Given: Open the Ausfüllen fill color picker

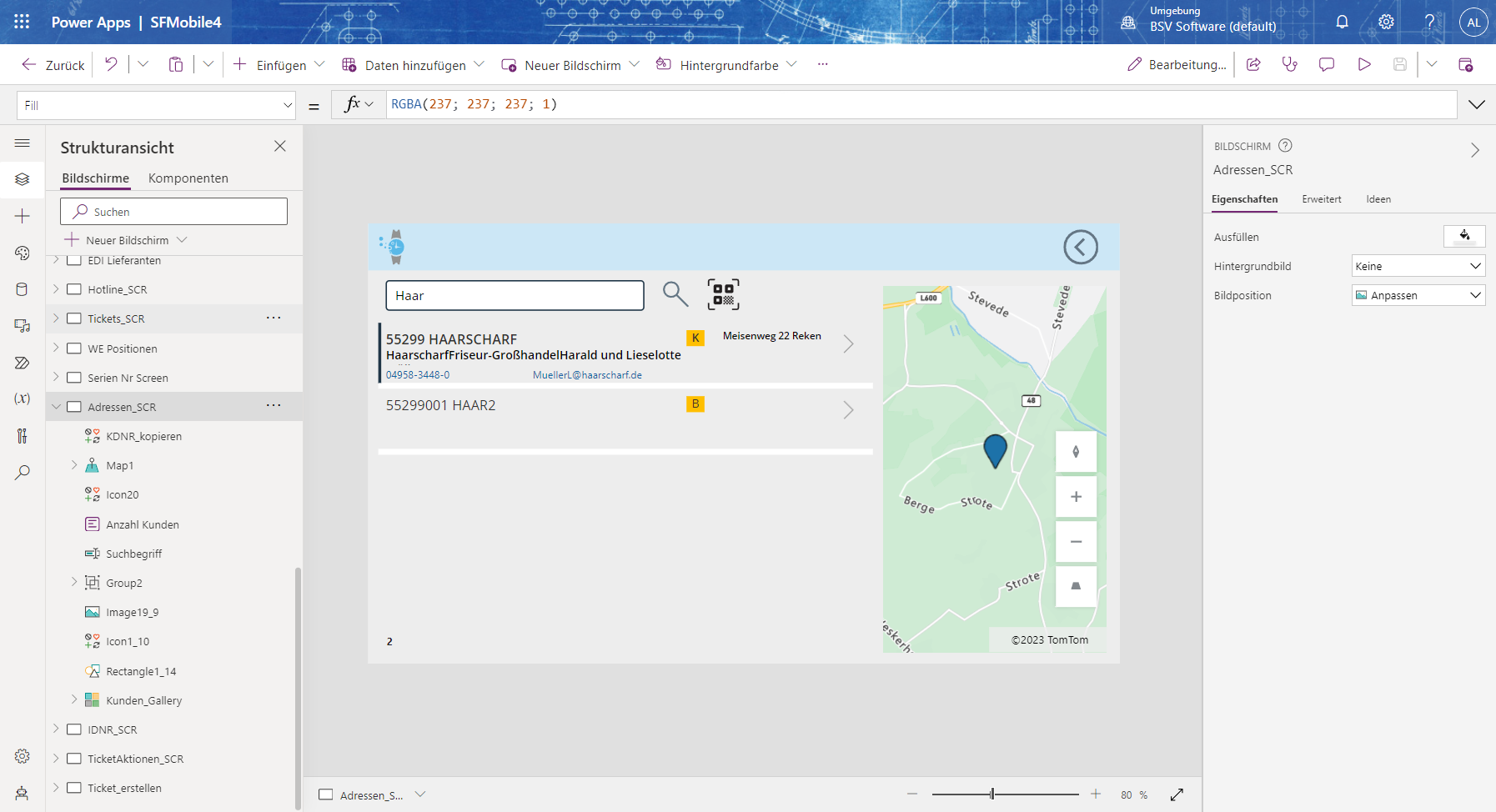Looking at the screenshot, I should pyautogui.click(x=1464, y=237).
